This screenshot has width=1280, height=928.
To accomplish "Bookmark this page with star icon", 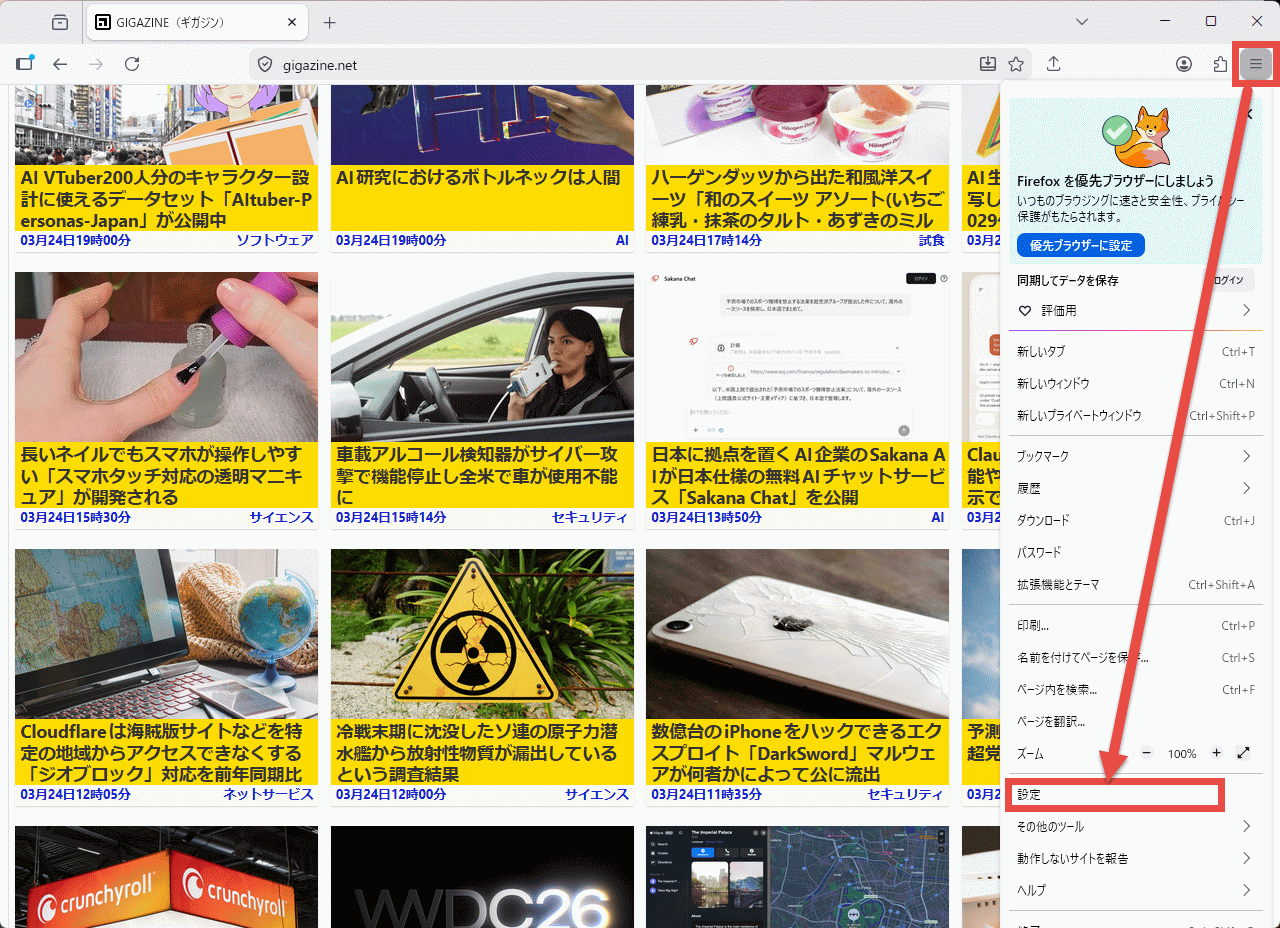I will [x=1016, y=64].
